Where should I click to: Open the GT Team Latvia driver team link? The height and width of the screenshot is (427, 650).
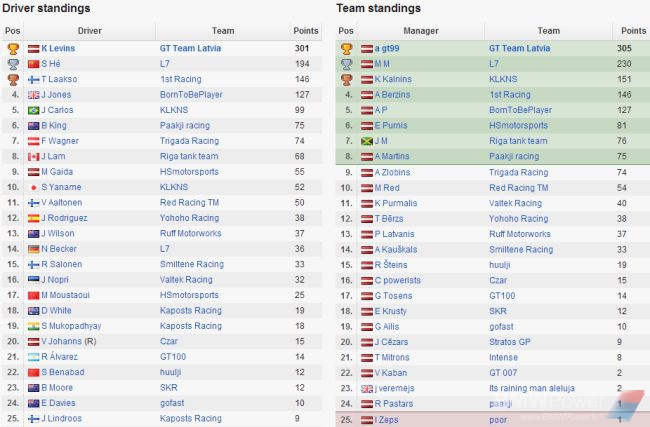click(x=190, y=48)
